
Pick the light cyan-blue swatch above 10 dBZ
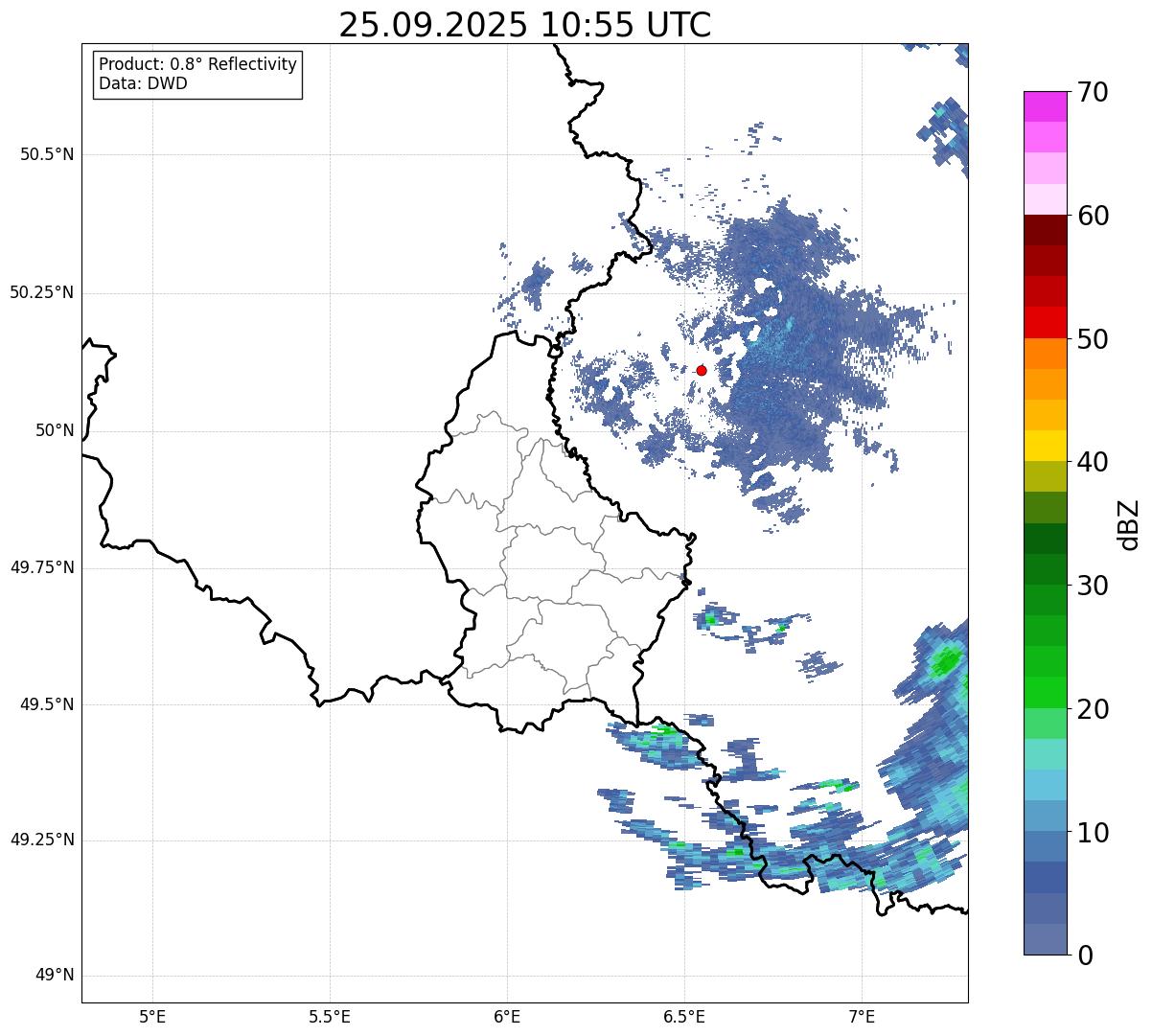pyautogui.click(x=1045, y=785)
